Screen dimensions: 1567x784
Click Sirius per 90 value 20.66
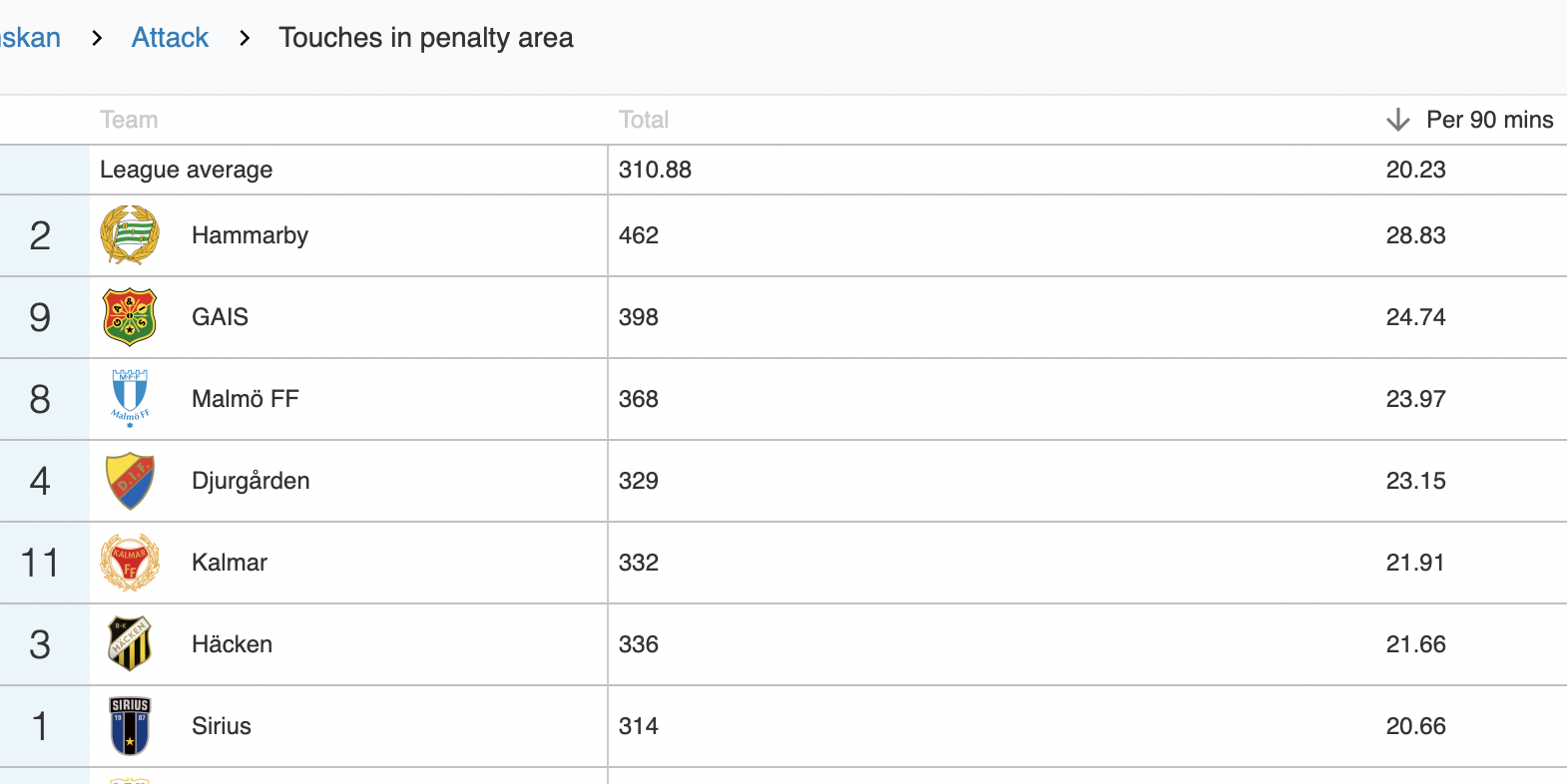point(1415,726)
